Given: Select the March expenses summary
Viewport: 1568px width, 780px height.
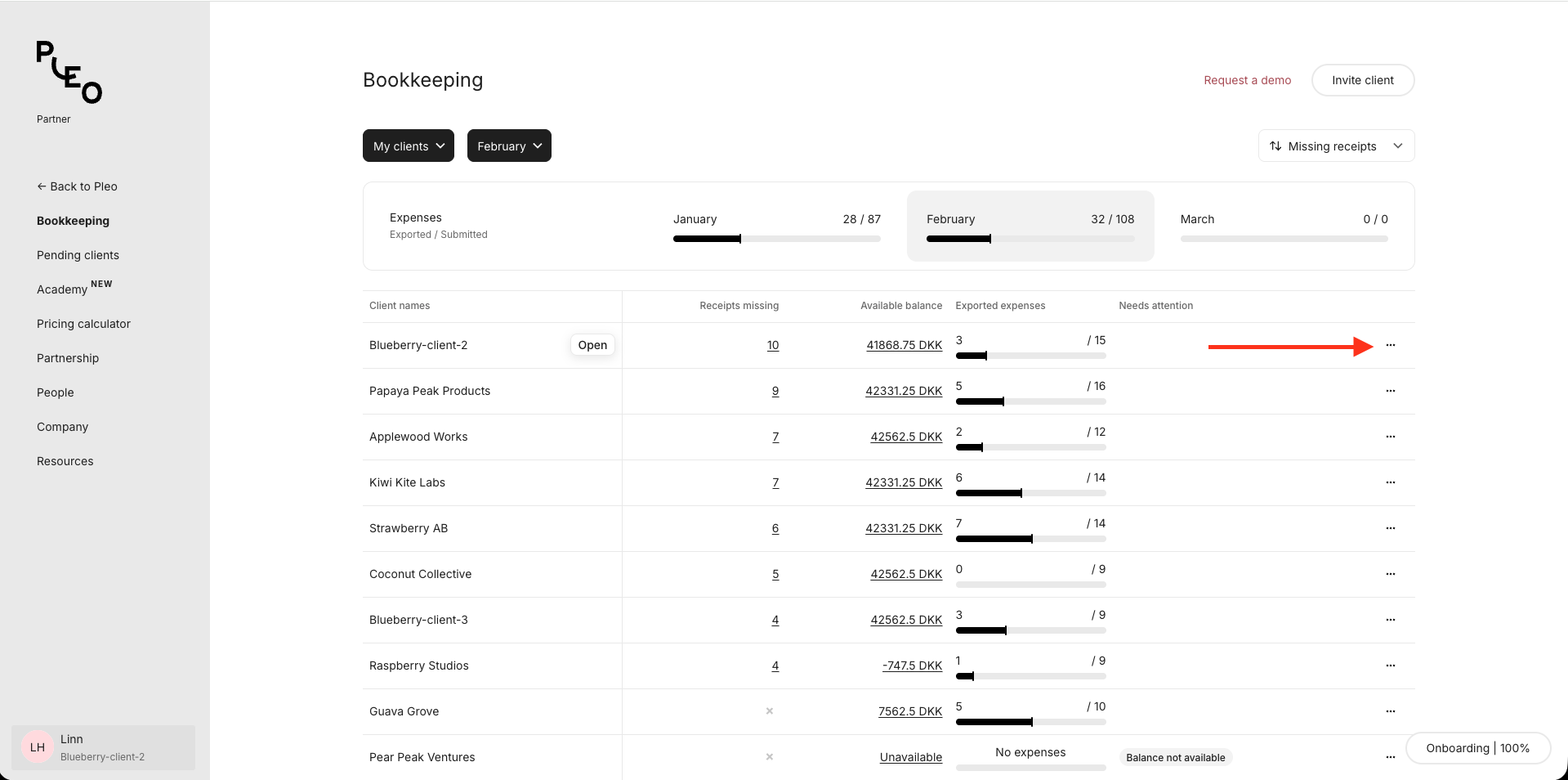Looking at the screenshot, I should point(1284,226).
